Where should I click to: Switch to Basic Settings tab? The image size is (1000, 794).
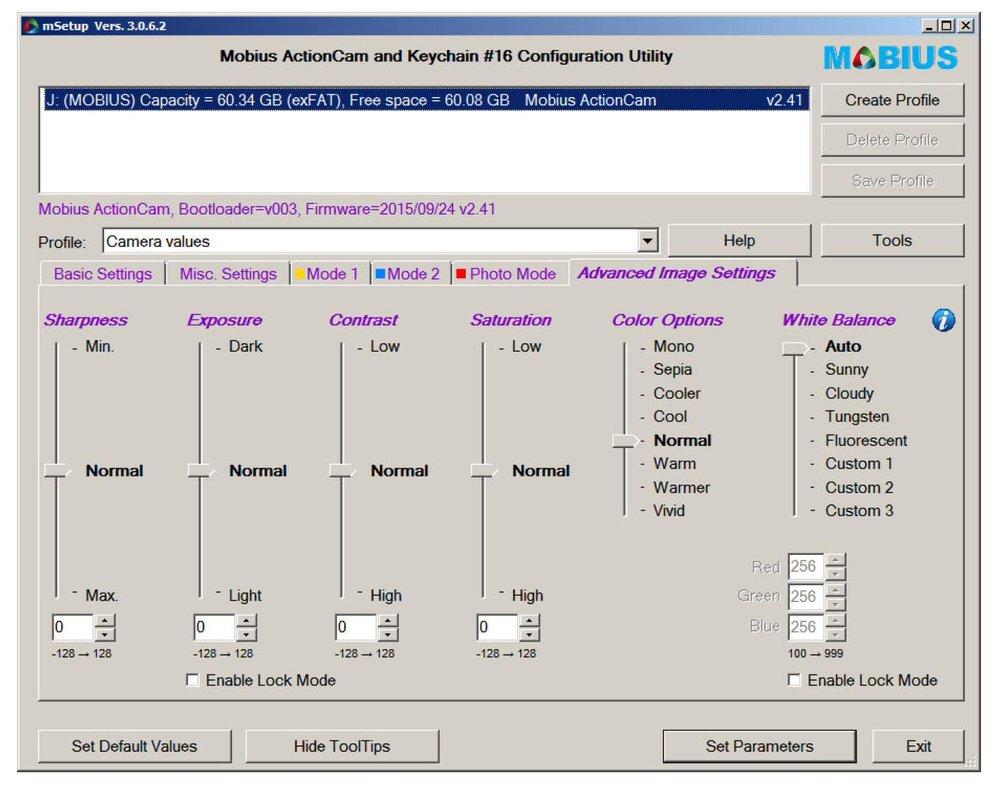point(103,274)
